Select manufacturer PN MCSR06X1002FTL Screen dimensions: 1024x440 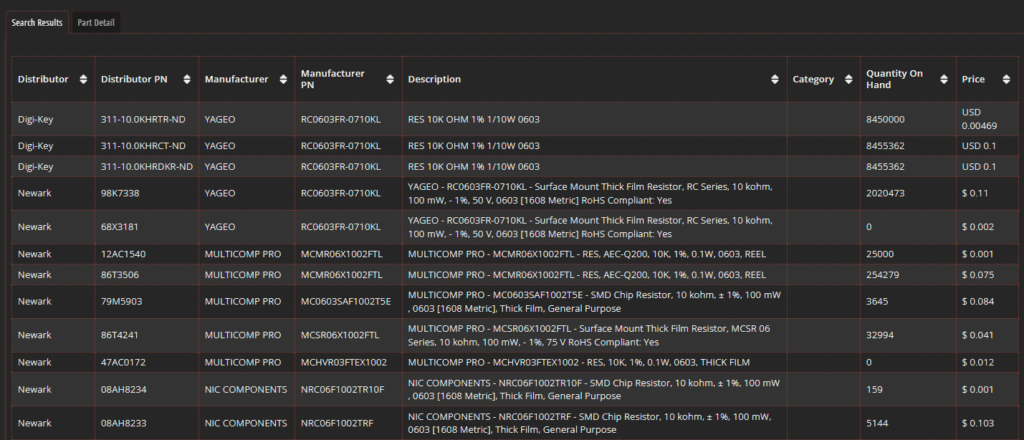click(340, 335)
